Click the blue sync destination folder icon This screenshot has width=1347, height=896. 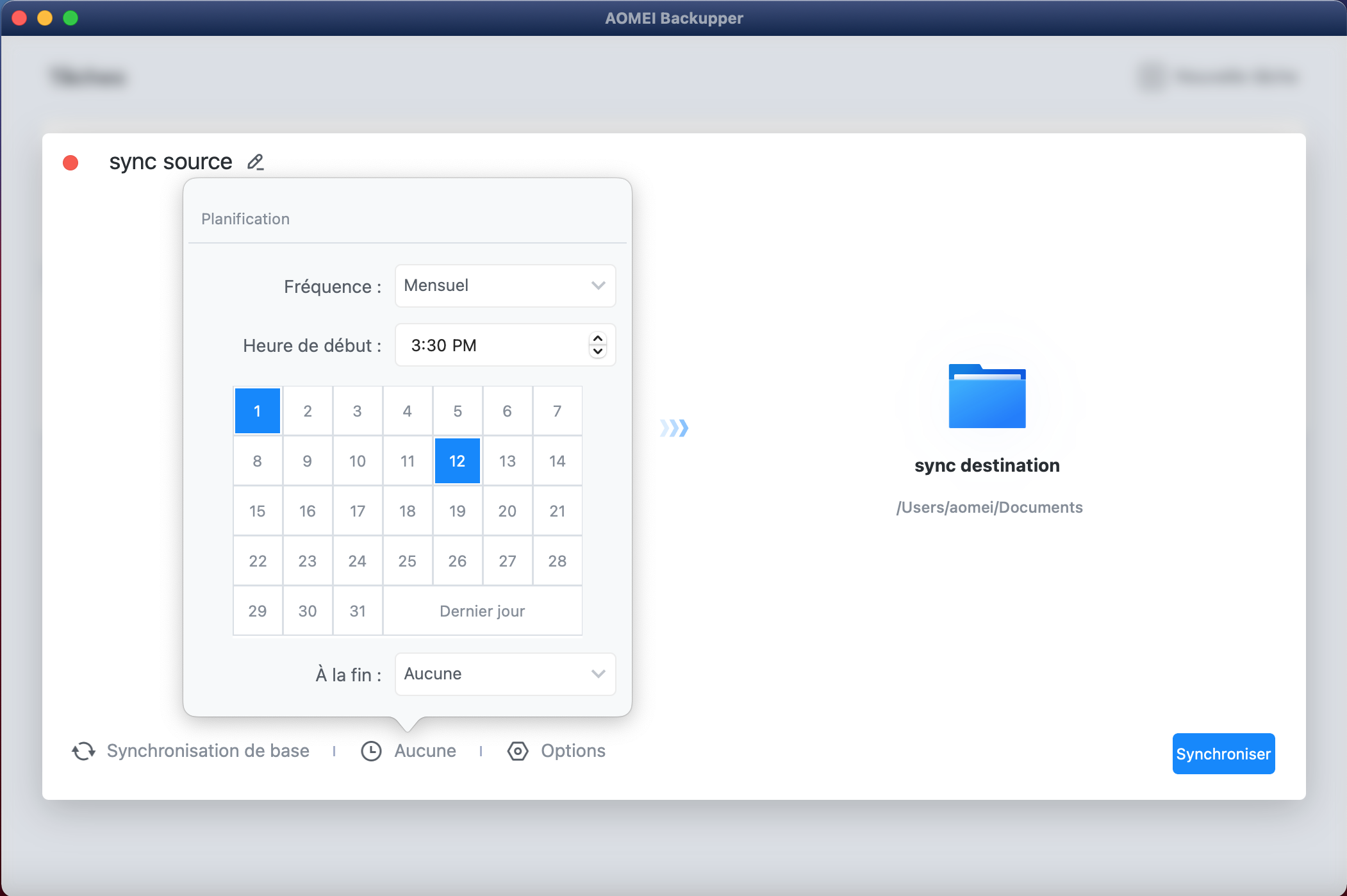(x=987, y=397)
